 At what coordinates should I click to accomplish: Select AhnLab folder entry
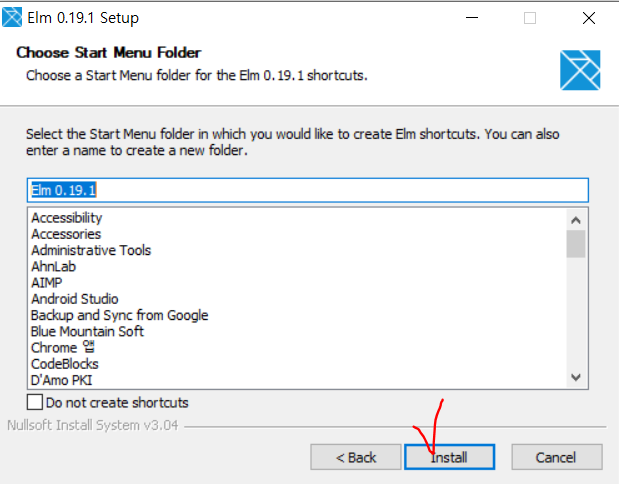[54, 267]
